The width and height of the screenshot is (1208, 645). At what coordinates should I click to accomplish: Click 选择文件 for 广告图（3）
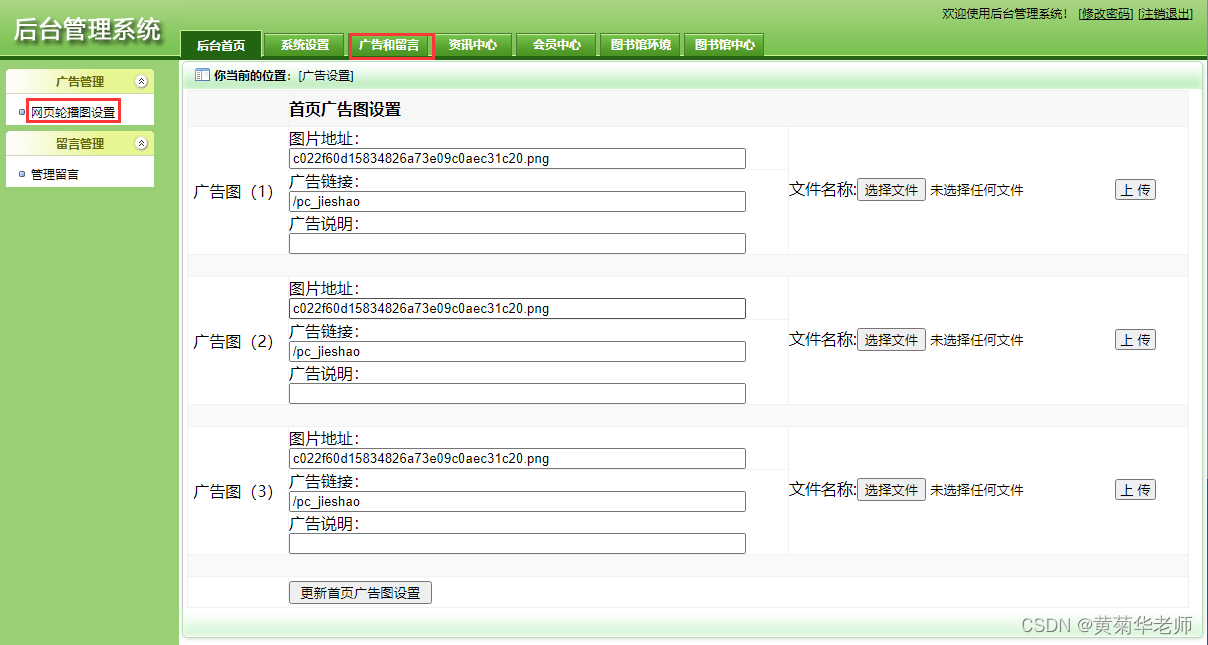click(891, 490)
